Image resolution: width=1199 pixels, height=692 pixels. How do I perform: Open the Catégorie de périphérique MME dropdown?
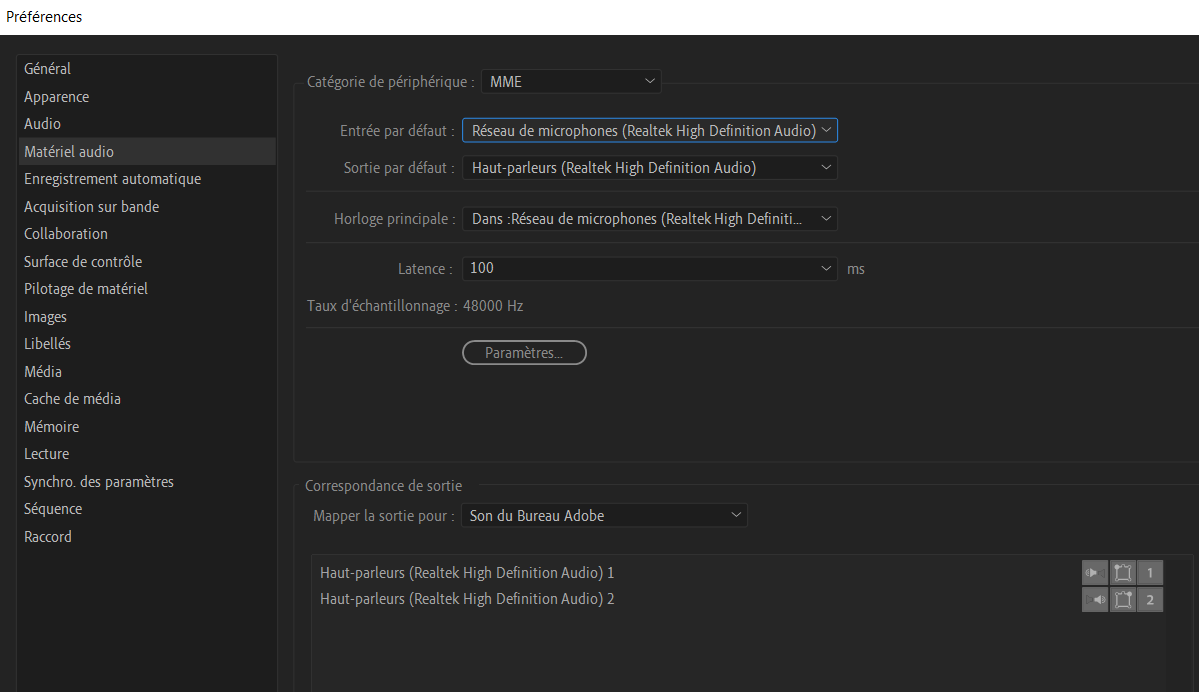coord(571,81)
